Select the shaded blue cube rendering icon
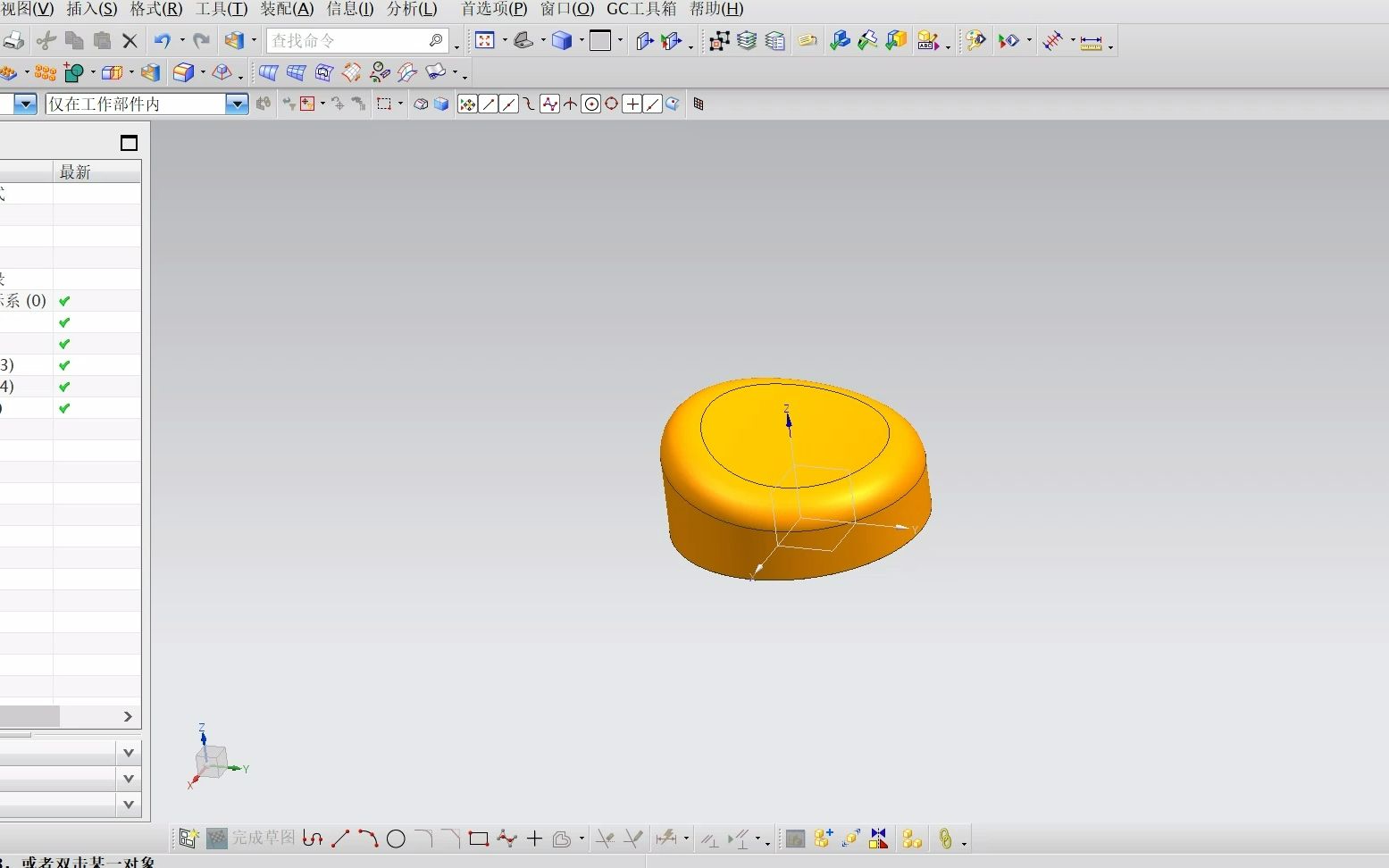This screenshot has width=1389, height=868. tap(562, 40)
